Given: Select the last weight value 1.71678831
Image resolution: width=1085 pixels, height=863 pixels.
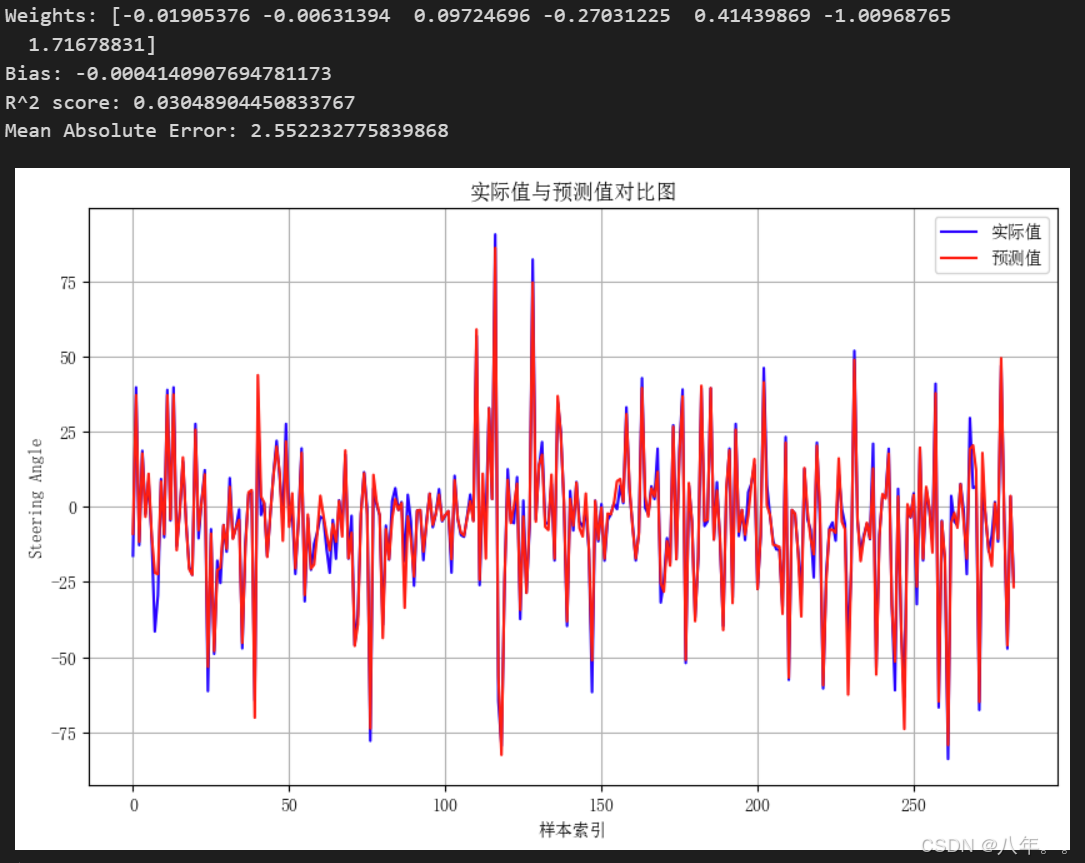Looking at the screenshot, I should pyautogui.click(x=86, y=45).
